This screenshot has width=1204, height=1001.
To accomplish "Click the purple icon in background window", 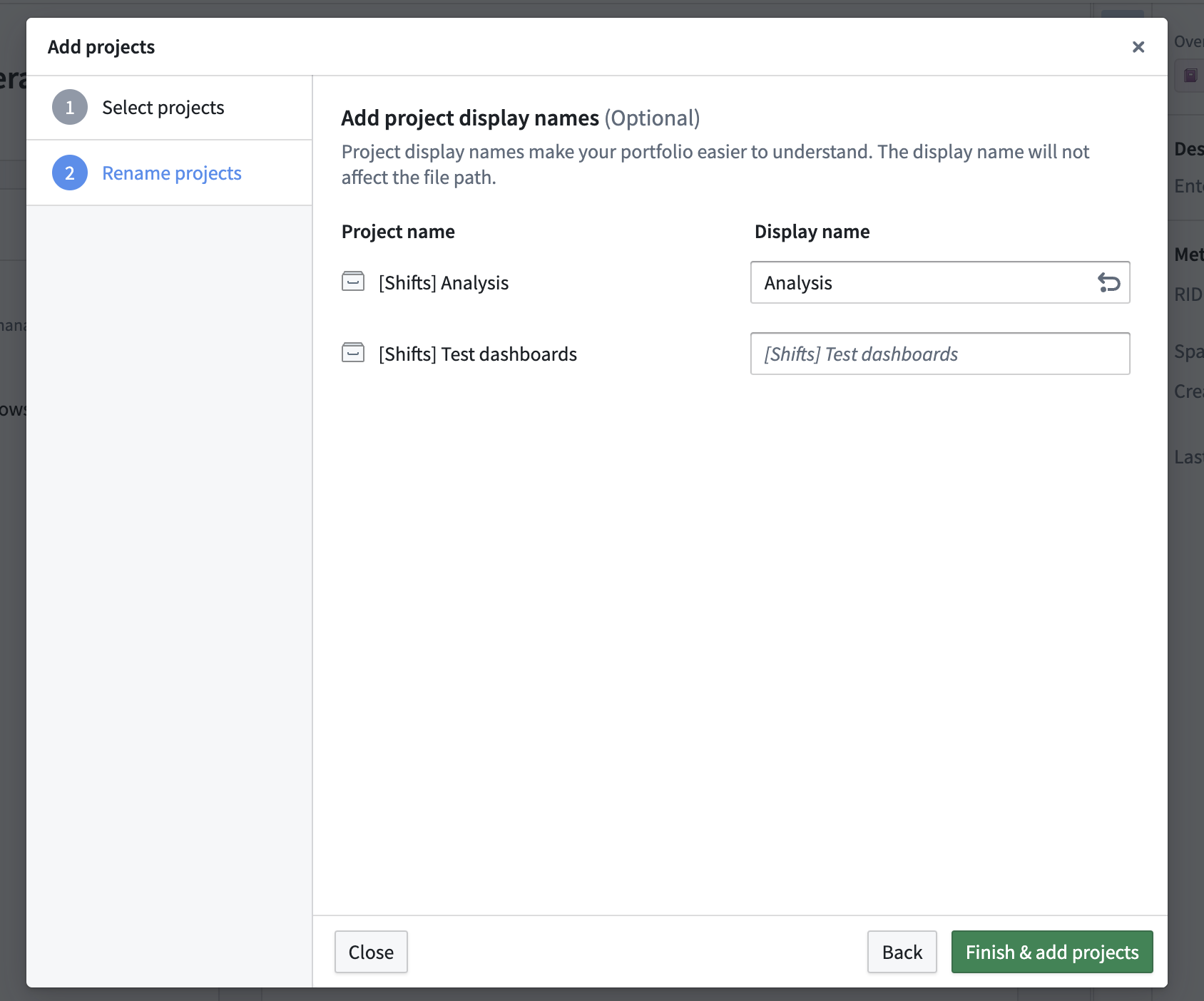I will click(1190, 76).
